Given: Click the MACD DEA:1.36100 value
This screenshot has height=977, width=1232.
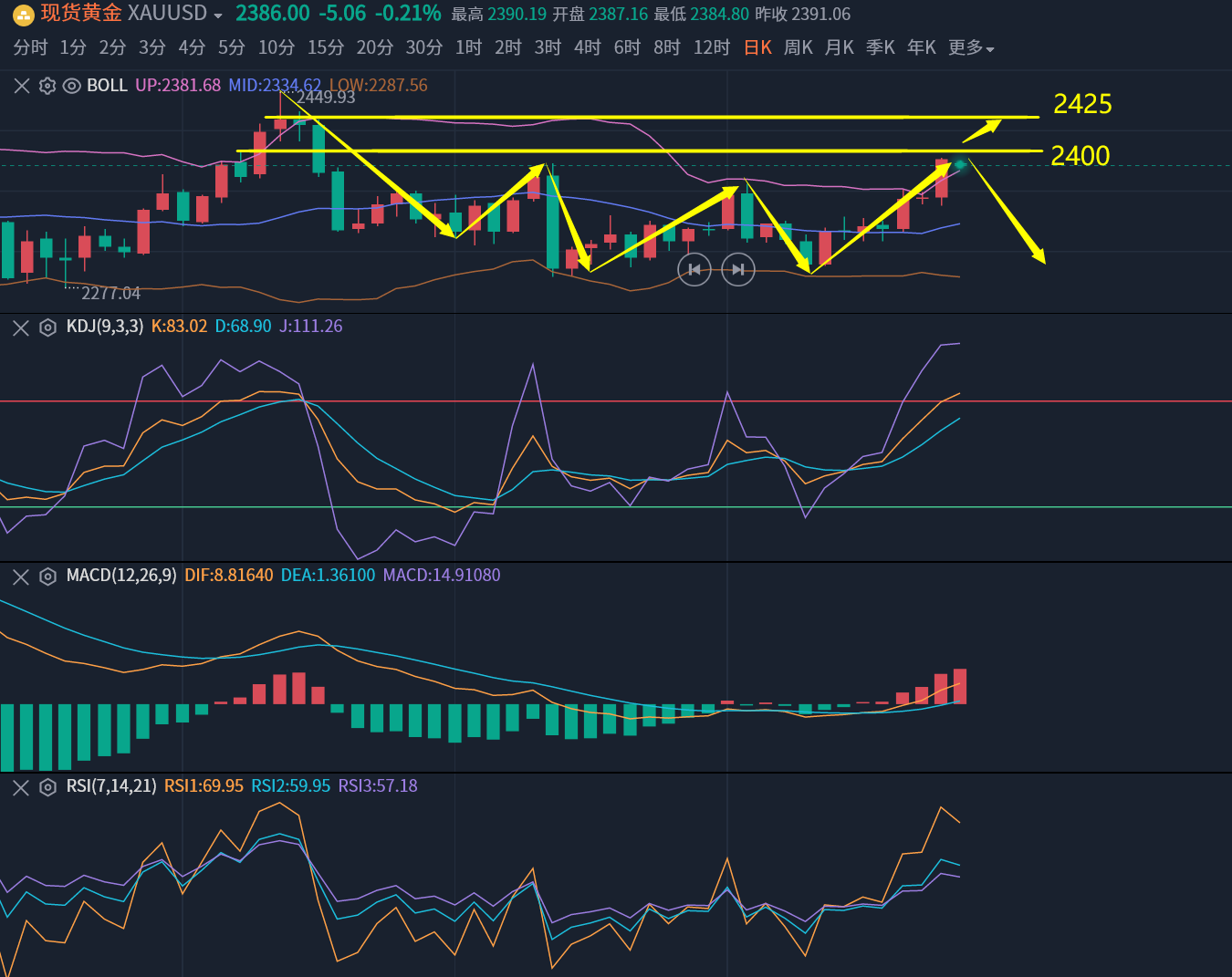Looking at the screenshot, I should pos(328,576).
